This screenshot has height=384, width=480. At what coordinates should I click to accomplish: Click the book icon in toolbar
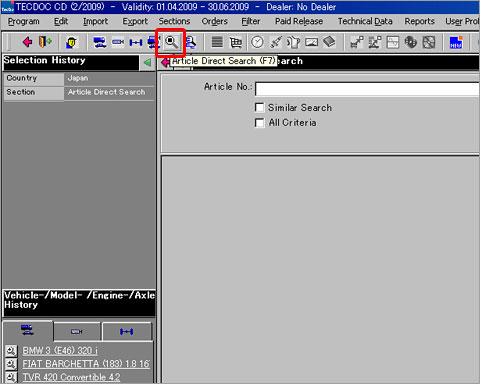click(329, 42)
